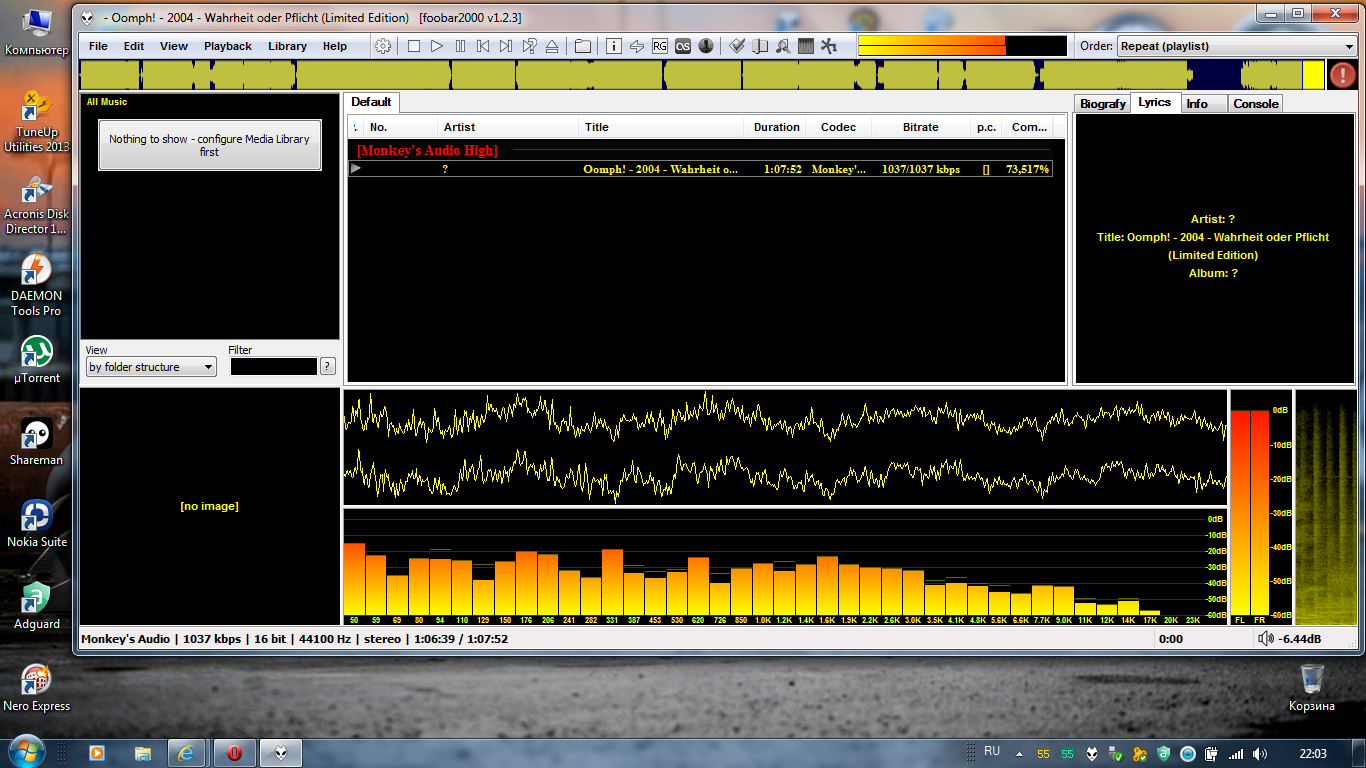Screen dimensions: 1366x768
Task: Click the eject/open file icon
Action: tap(553, 46)
